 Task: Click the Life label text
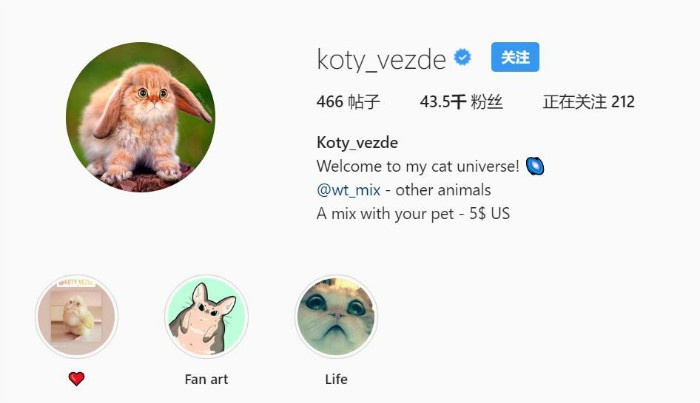click(336, 379)
